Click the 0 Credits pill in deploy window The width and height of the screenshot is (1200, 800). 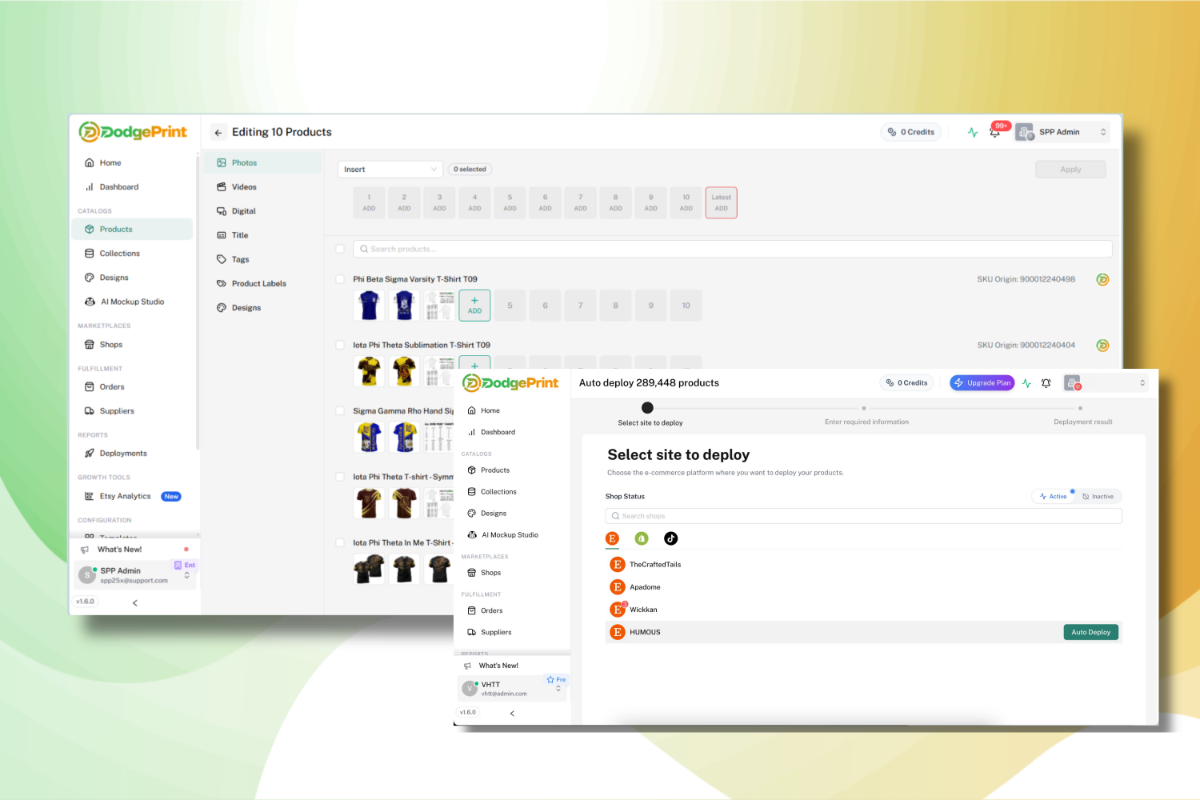click(909, 383)
